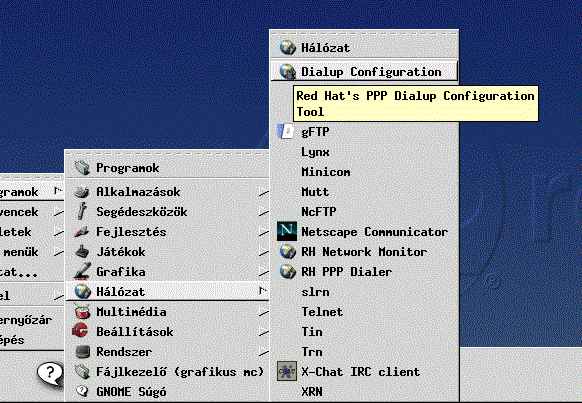The image size is (582, 403).
Task: Click the Multimédia drum icon
Action: pos(82,311)
